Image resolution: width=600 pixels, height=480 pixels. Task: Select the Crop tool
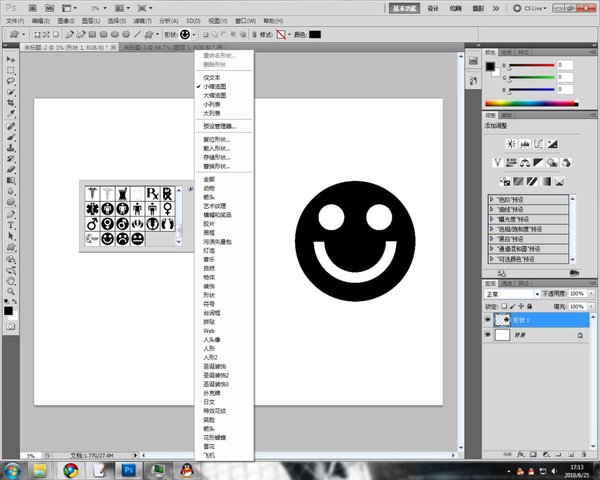(x=11, y=104)
